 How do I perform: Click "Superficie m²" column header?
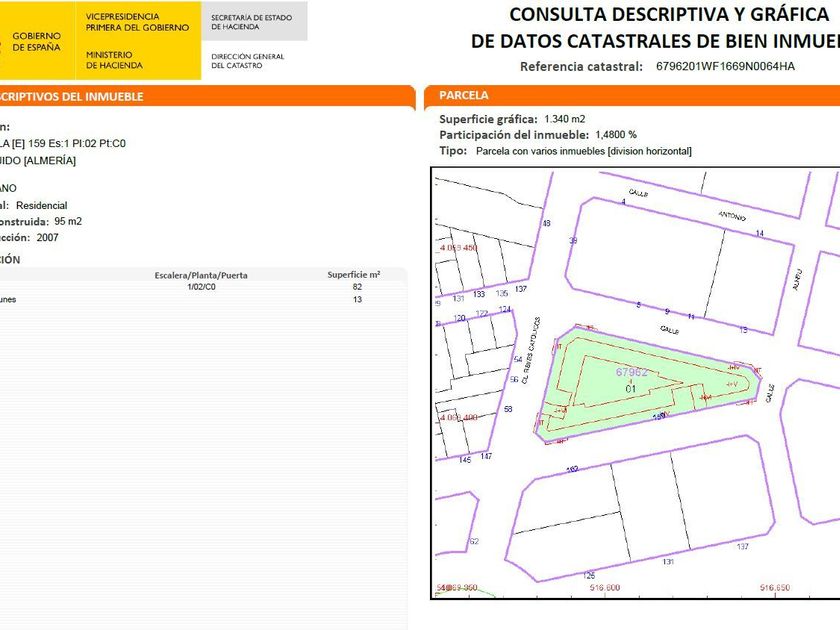coord(354,275)
